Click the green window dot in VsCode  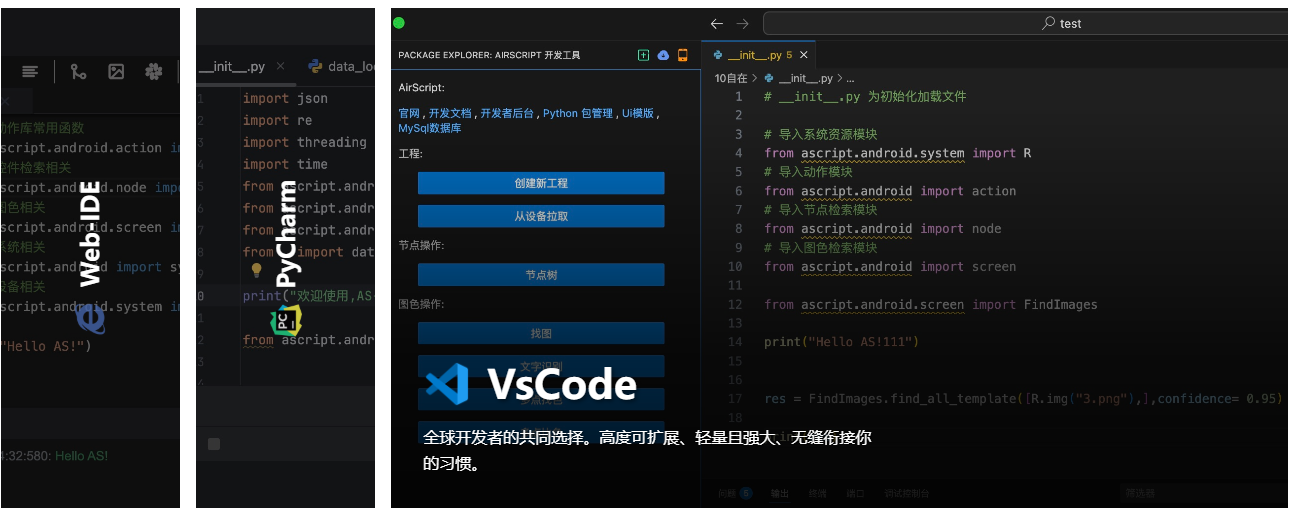click(399, 22)
